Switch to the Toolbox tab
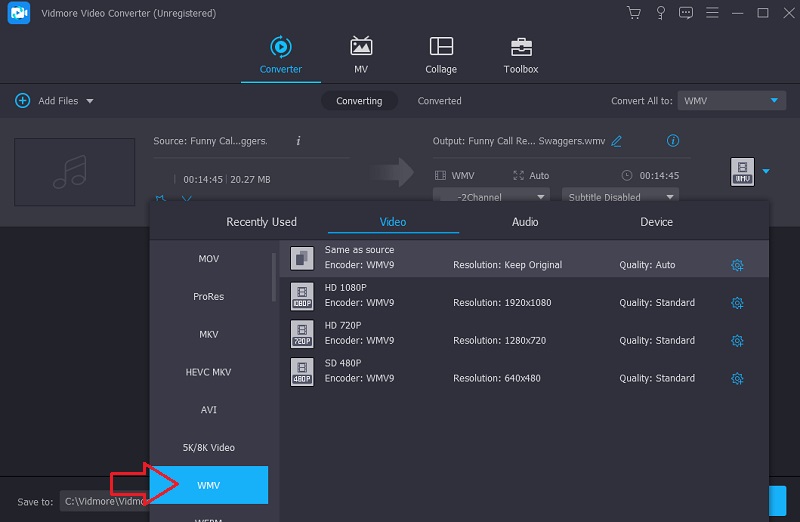The image size is (800, 522). pos(520,56)
